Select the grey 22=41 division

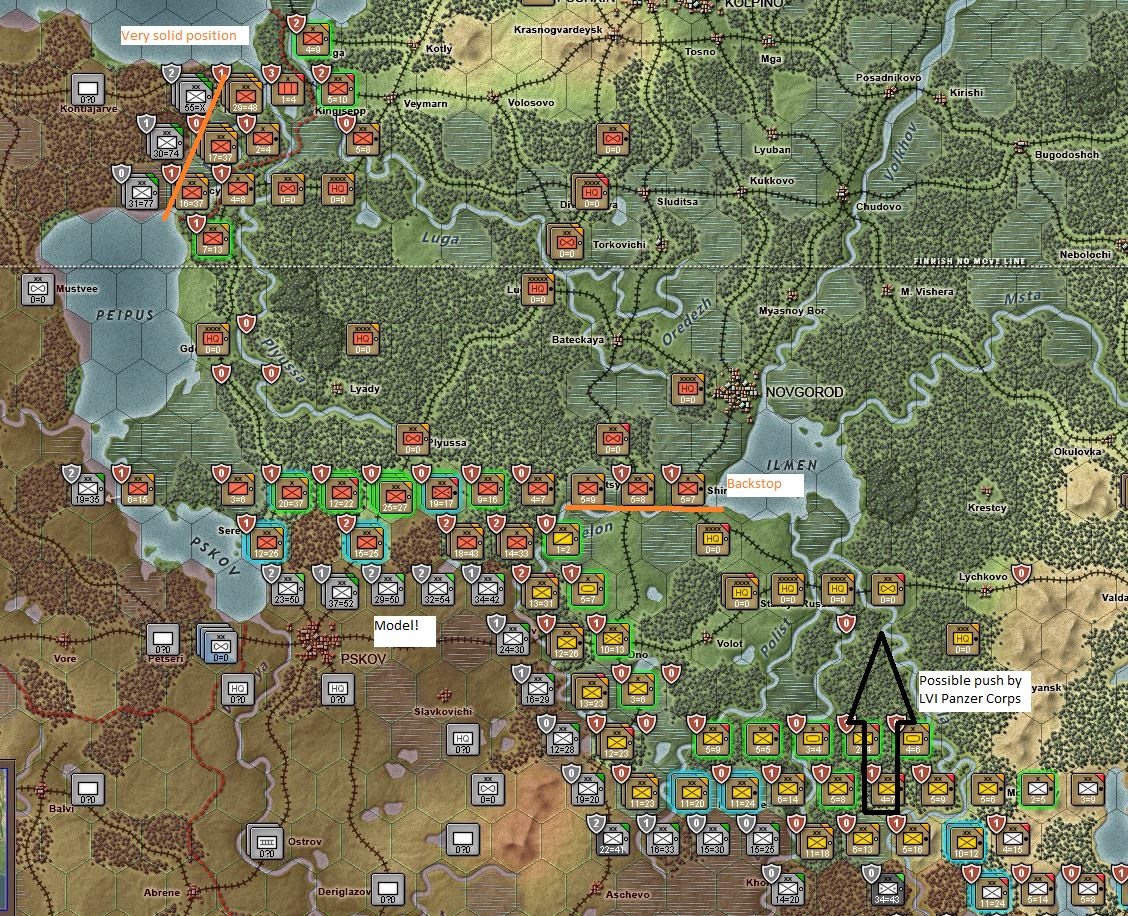613,838
